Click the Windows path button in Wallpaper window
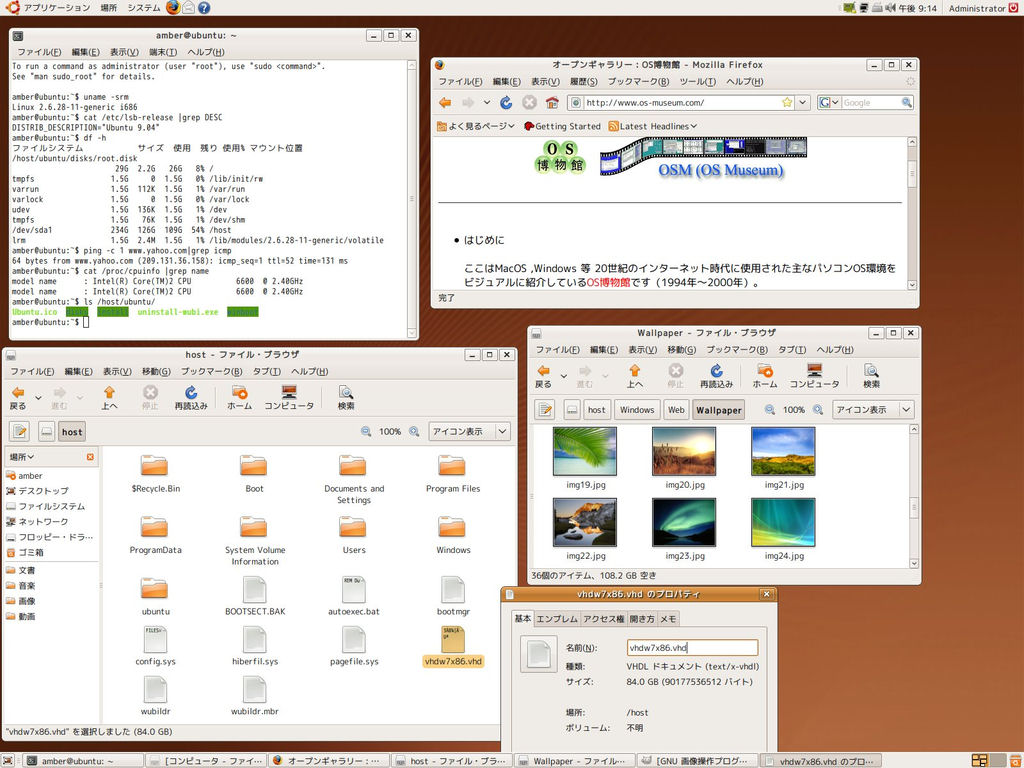The width and height of the screenshot is (1024, 768). pos(637,409)
